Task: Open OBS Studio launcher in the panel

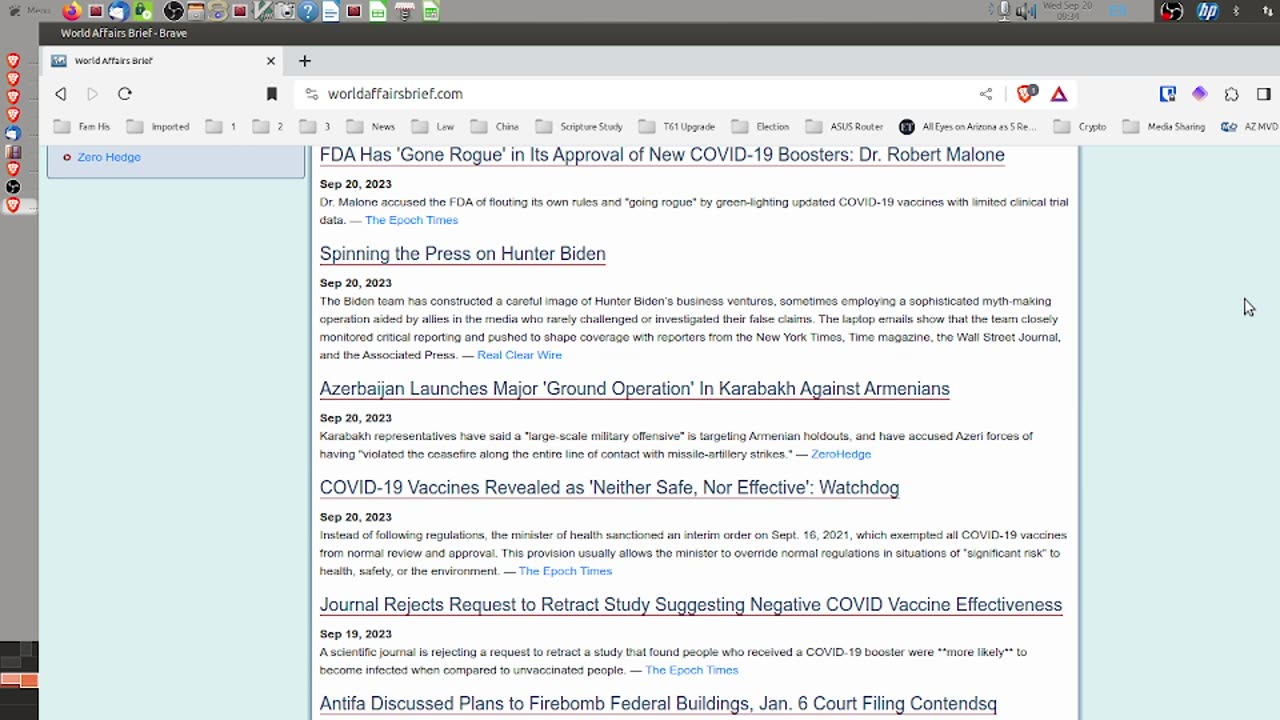Action: coord(173,11)
